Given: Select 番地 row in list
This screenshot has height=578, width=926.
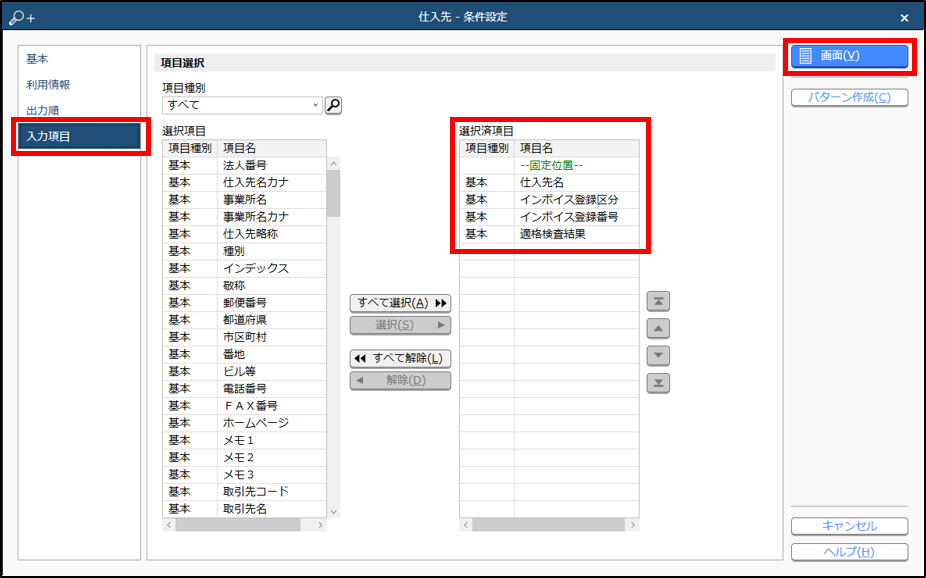Looking at the screenshot, I should click(244, 354).
